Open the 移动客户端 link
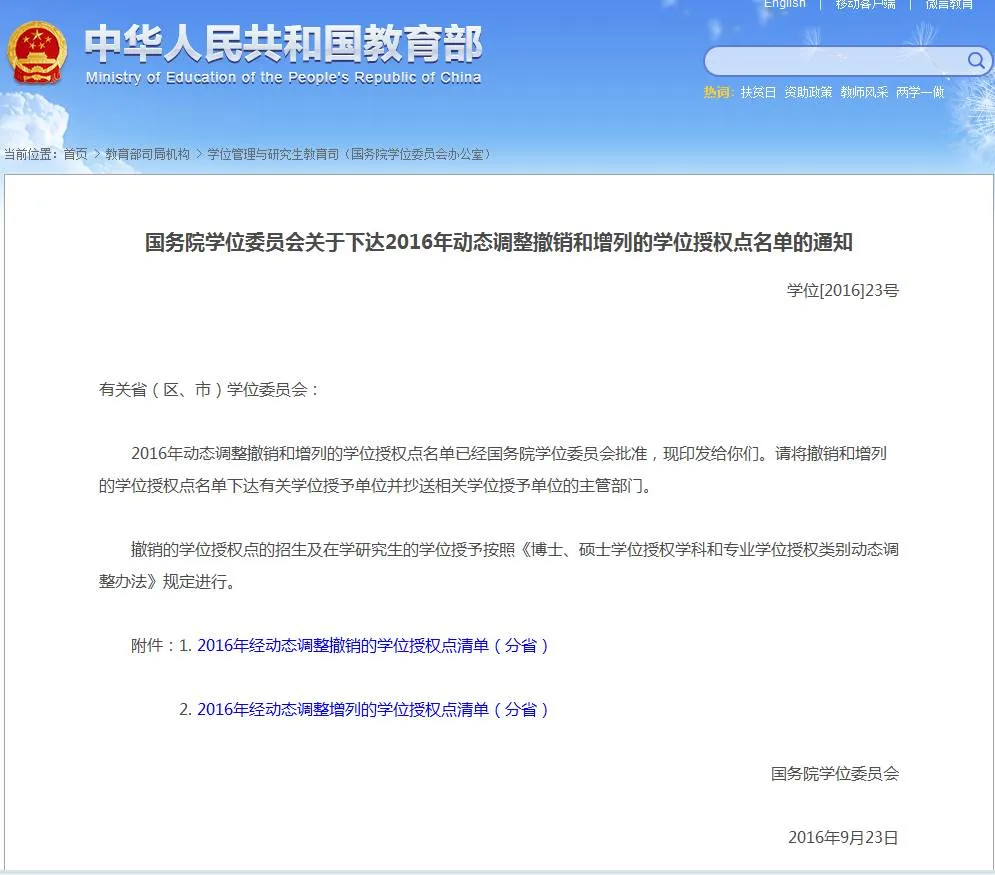995x875 pixels. (866, 4)
